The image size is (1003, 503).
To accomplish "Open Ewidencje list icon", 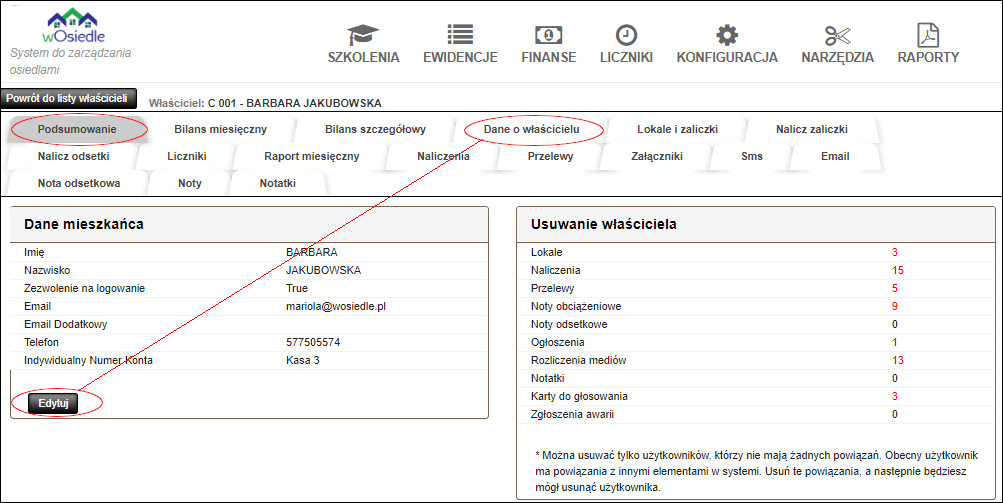I will pos(460,35).
